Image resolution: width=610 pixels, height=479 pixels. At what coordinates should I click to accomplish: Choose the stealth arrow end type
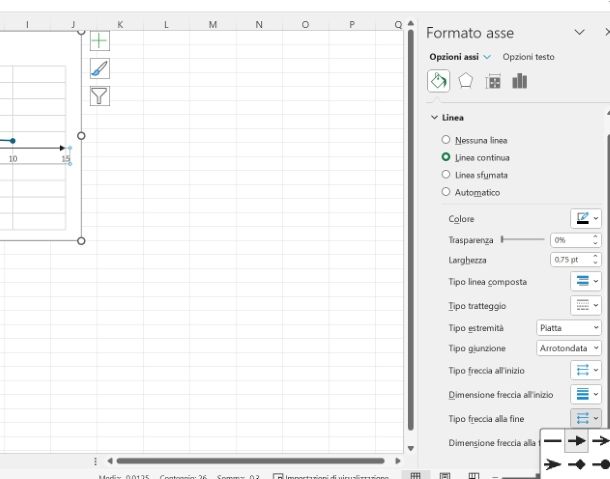coord(552,464)
